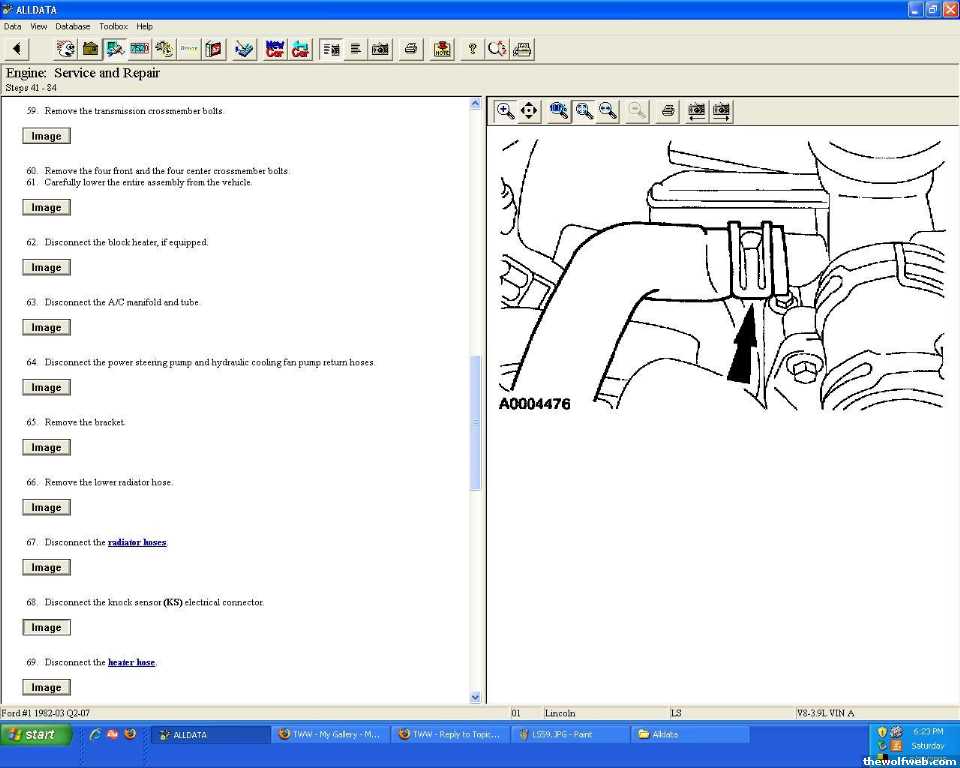The image size is (960, 768).
Task: Select the pan image arrows tool
Action: click(x=529, y=111)
